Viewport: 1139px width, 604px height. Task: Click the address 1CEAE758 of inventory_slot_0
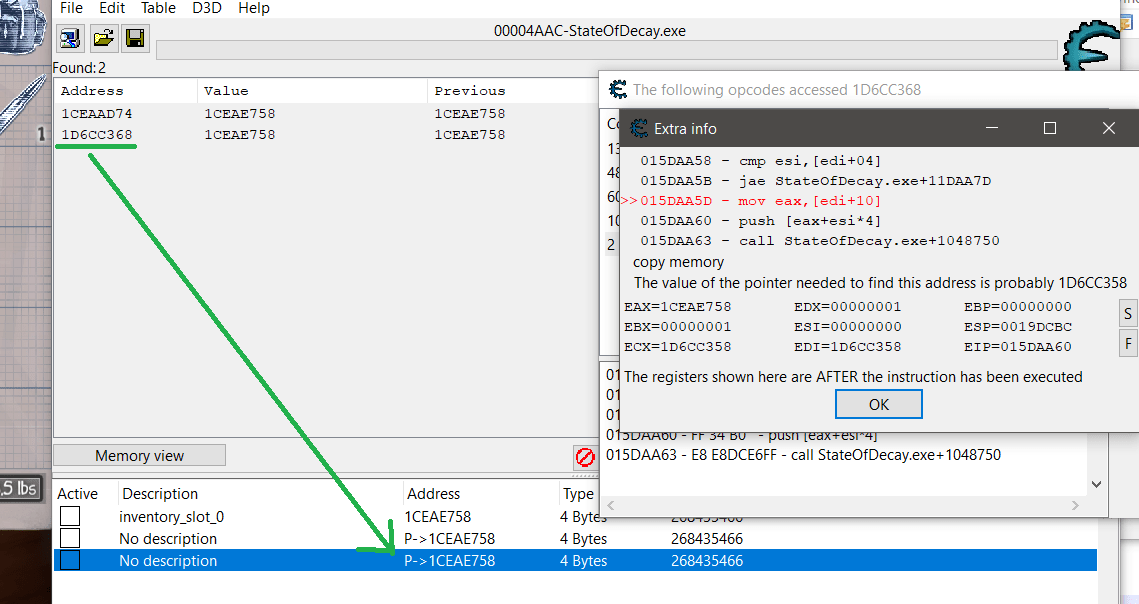pos(438,517)
